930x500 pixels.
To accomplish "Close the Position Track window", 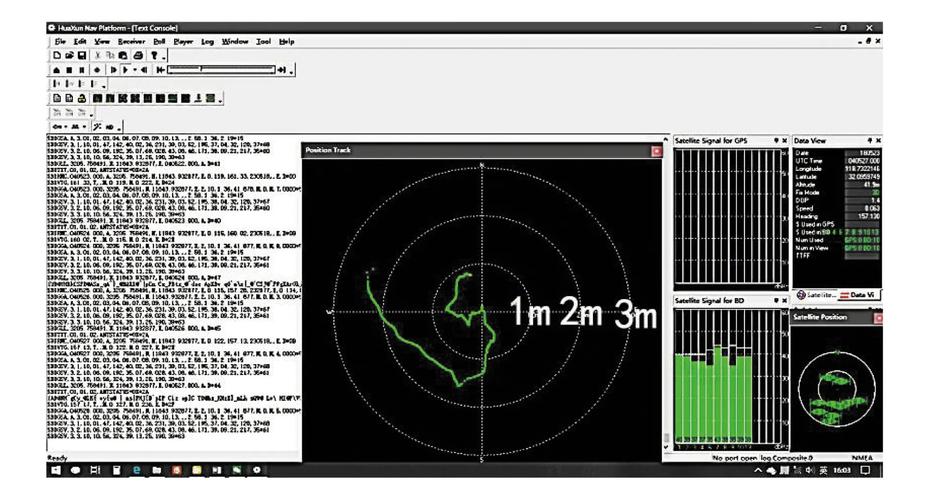I will pyautogui.click(x=656, y=150).
